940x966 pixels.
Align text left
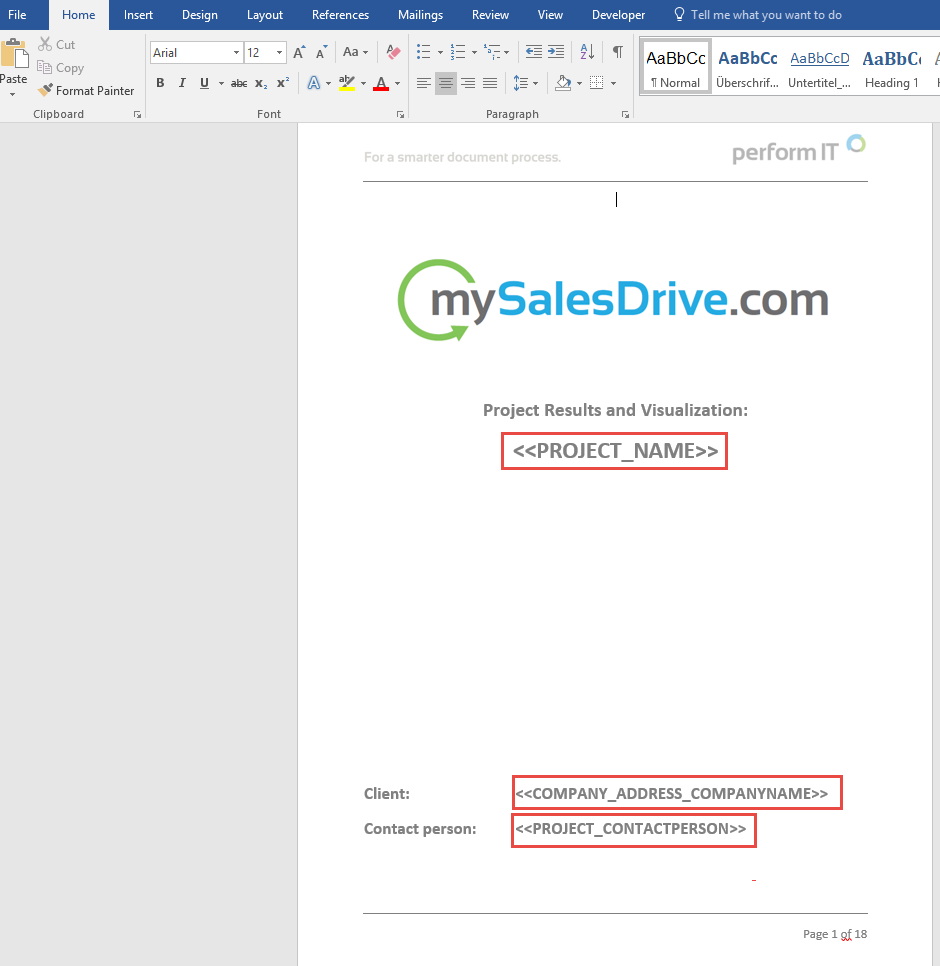[x=423, y=83]
